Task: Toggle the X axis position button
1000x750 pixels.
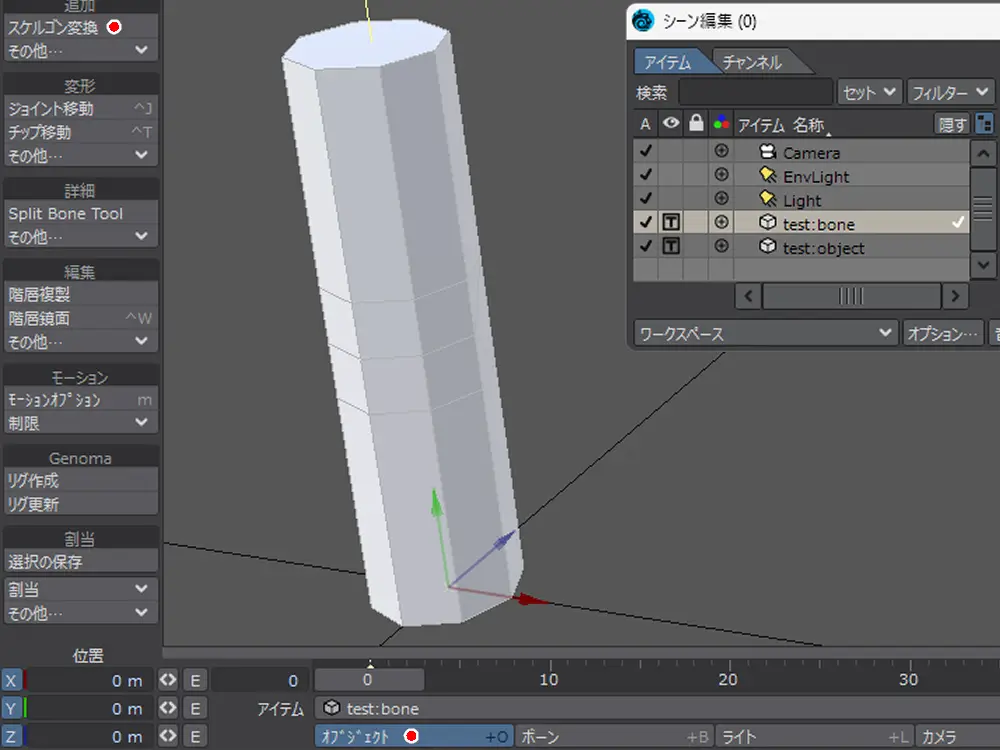Action: click(12, 681)
